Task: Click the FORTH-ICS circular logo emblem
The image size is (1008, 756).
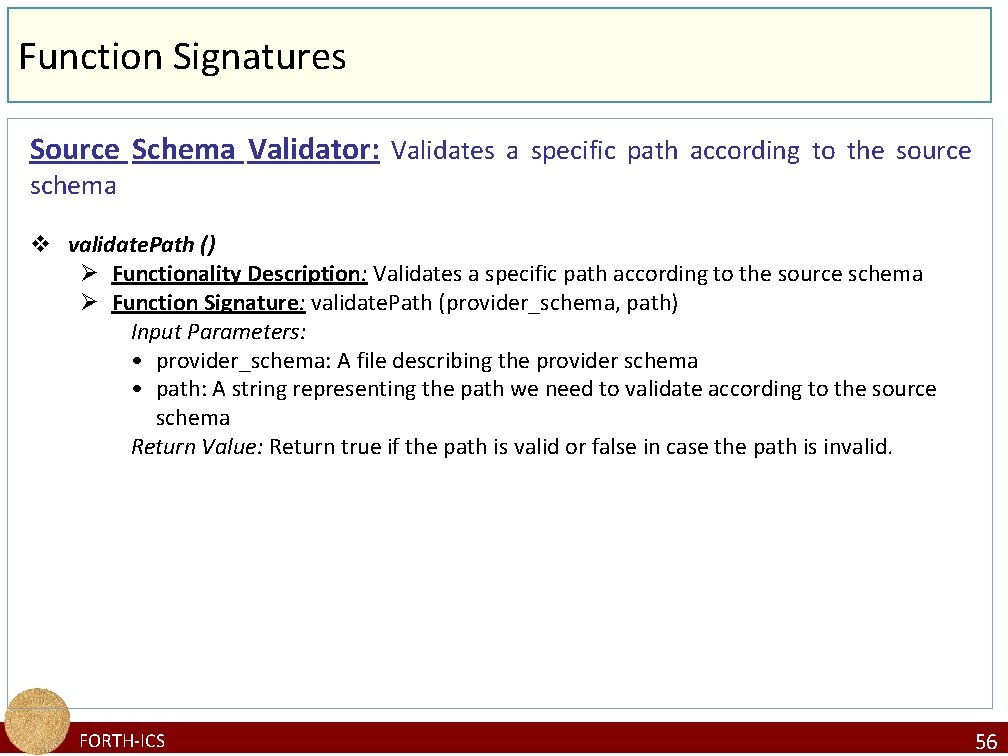Action: point(37,721)
